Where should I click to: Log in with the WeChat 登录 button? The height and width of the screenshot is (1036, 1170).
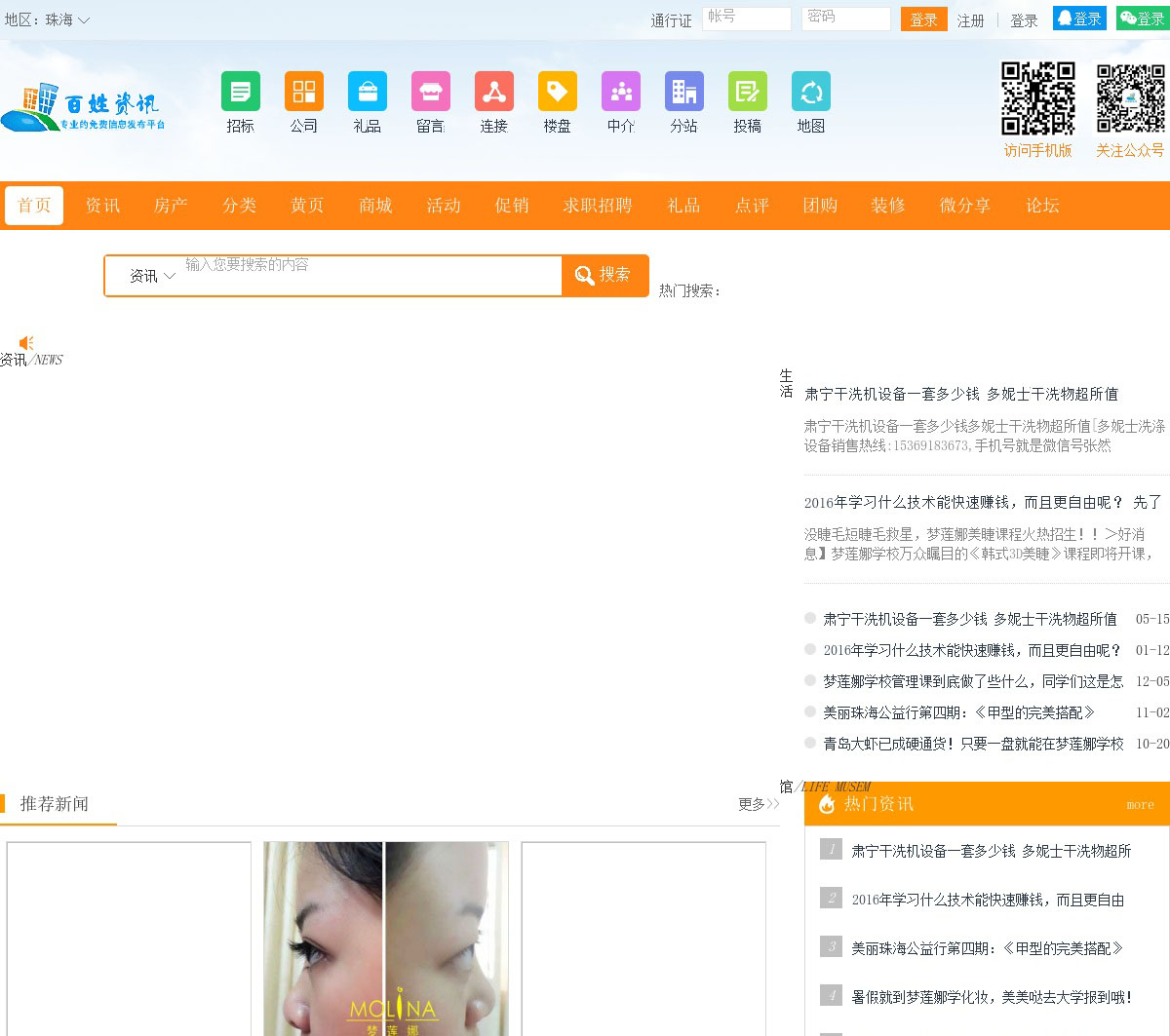[1142, 19]
